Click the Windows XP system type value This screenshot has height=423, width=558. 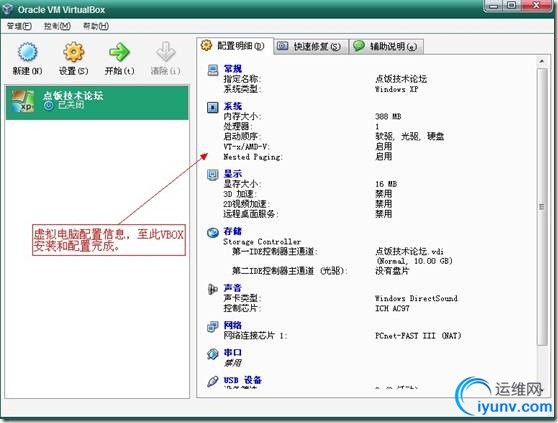[396, 89]
